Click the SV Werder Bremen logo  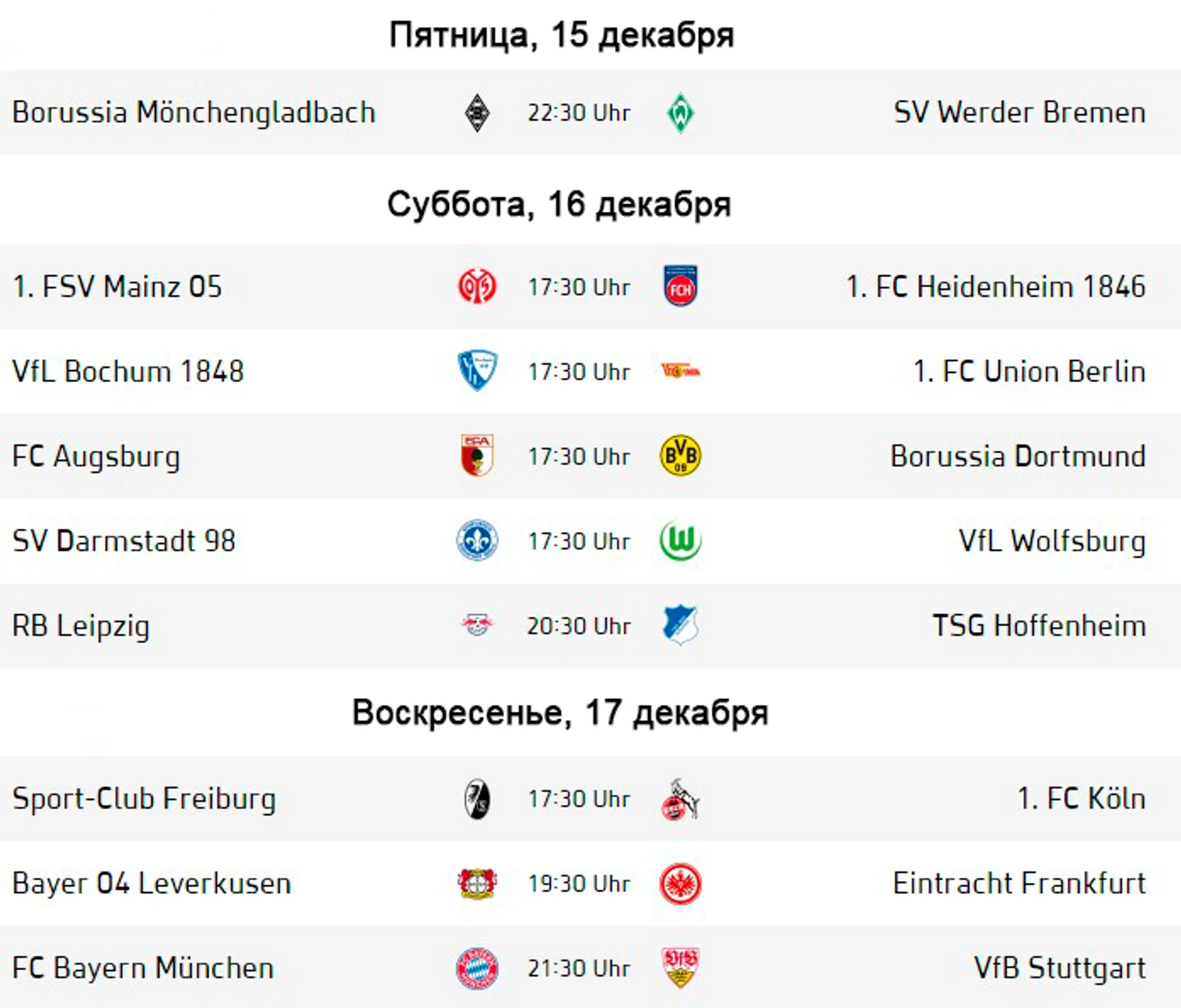click(x=680, y=112)
